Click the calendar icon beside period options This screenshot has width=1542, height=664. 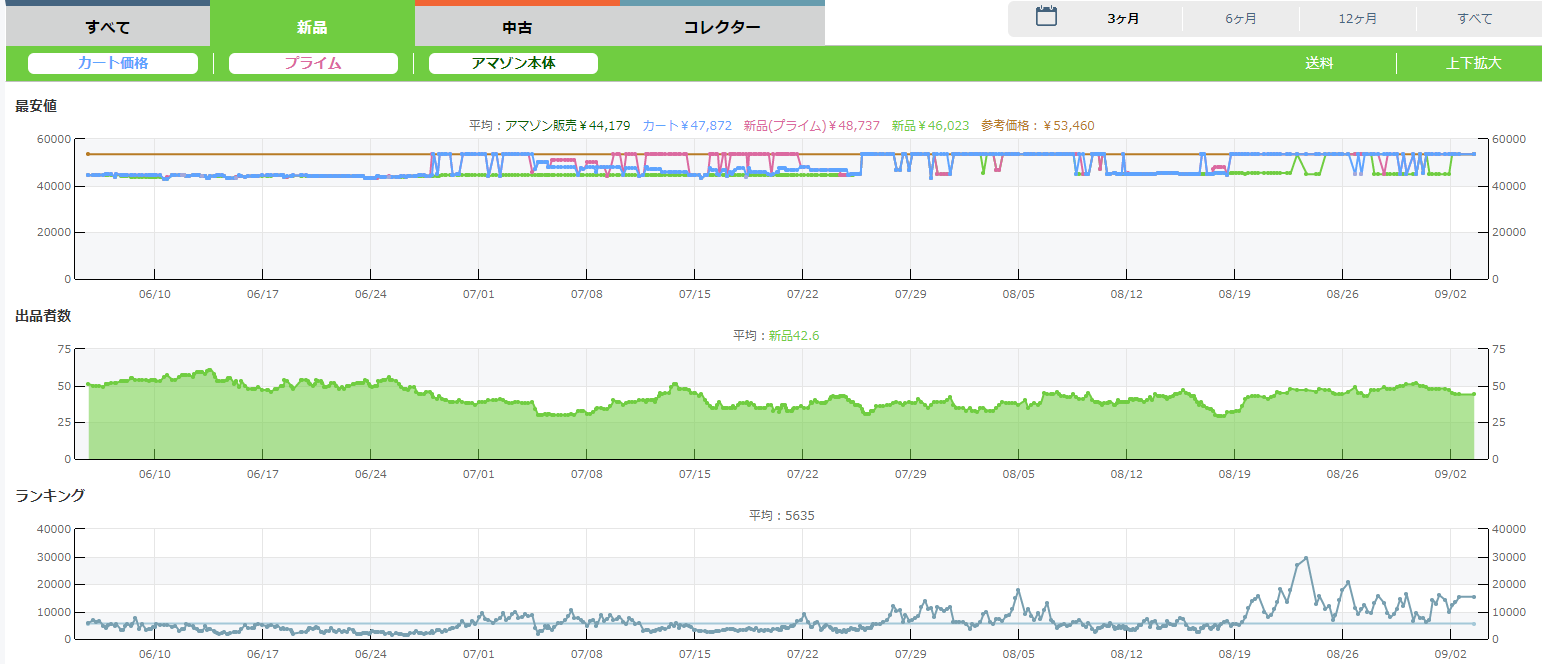[1046, 16]
